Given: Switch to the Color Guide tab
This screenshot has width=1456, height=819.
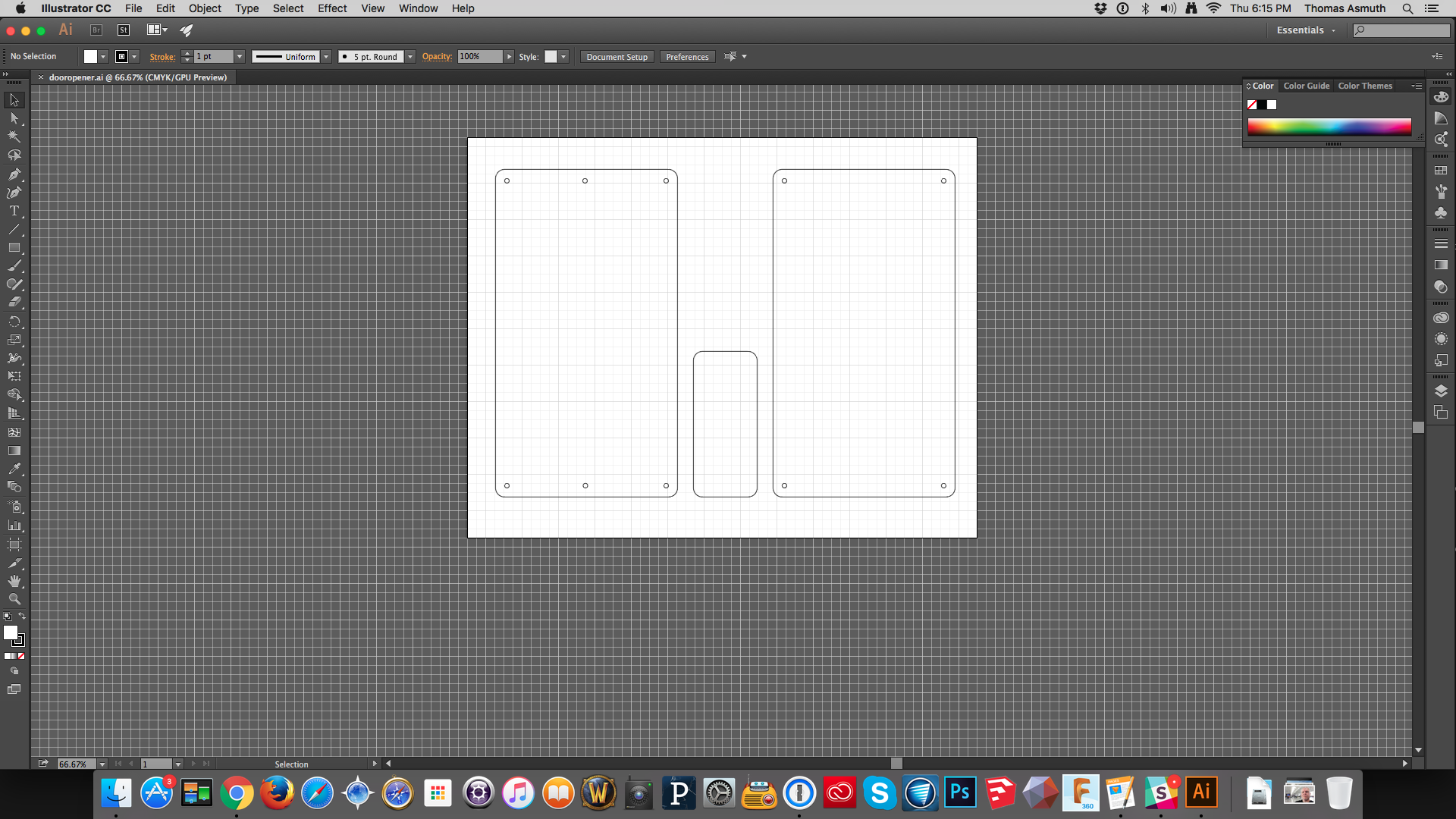Looking at the screenshot, I should coord(1307,86).
